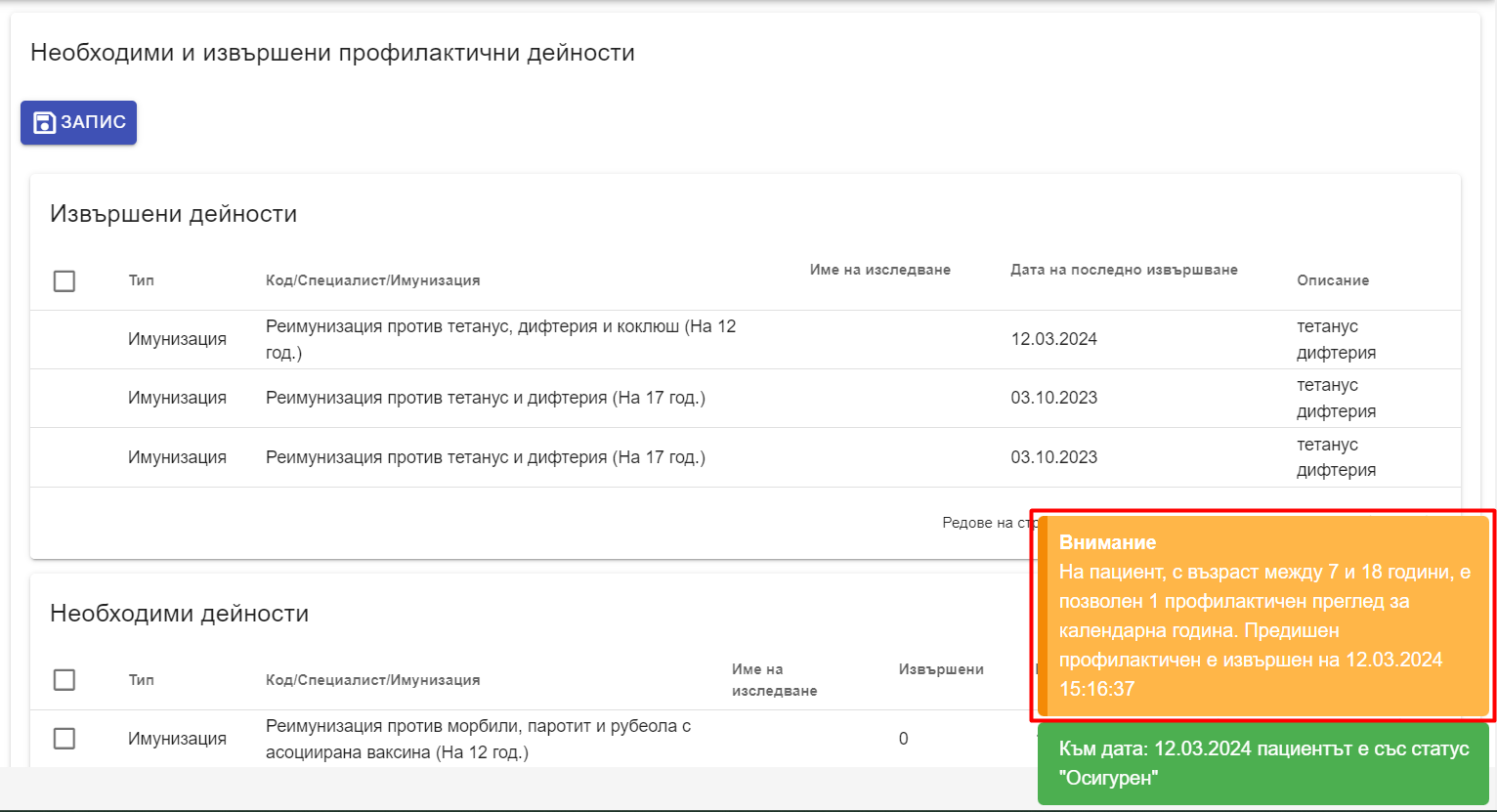This screenshot has height=812, width=1497.
Task: Toggle select-all checkbox in Извършени дейности header
Action: click(x=64, y=281)
